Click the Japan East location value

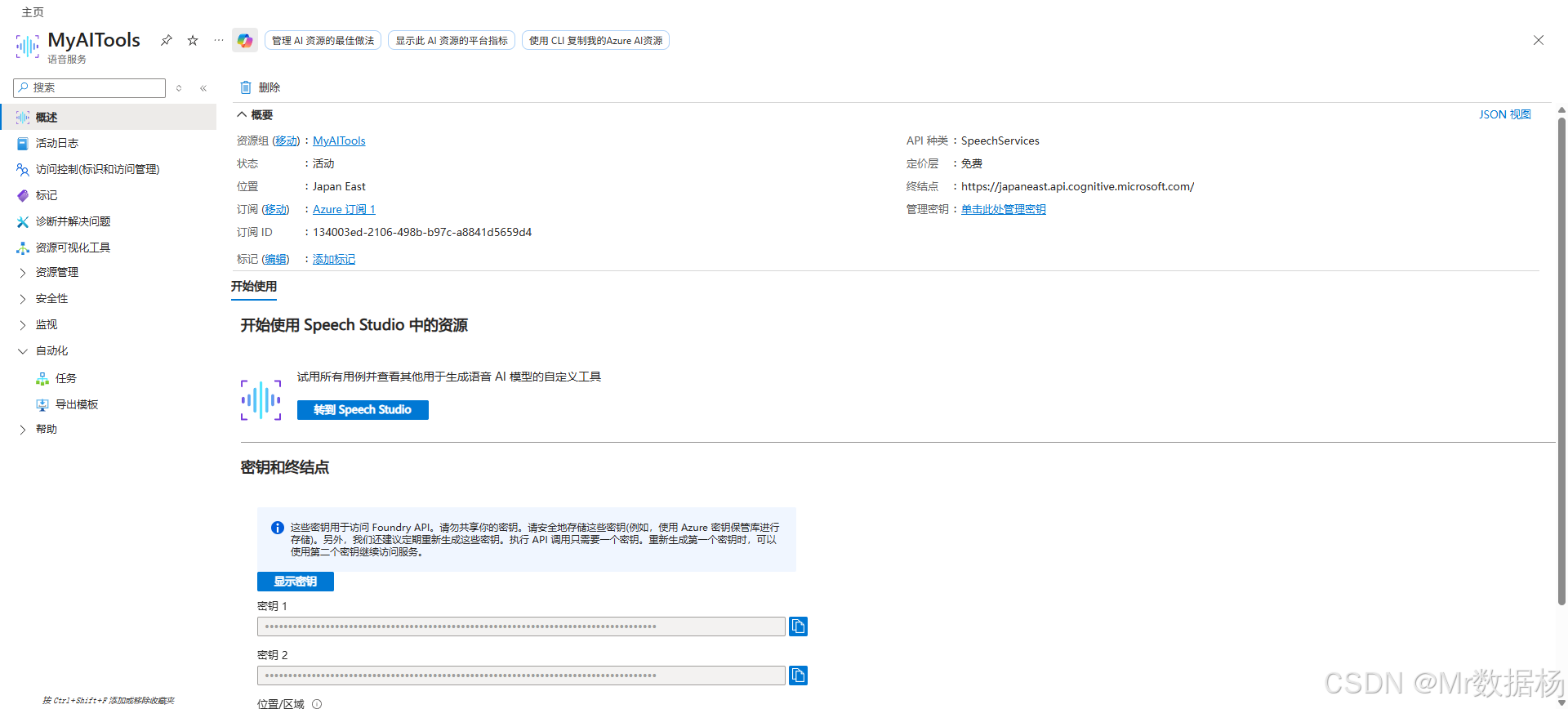339,186
